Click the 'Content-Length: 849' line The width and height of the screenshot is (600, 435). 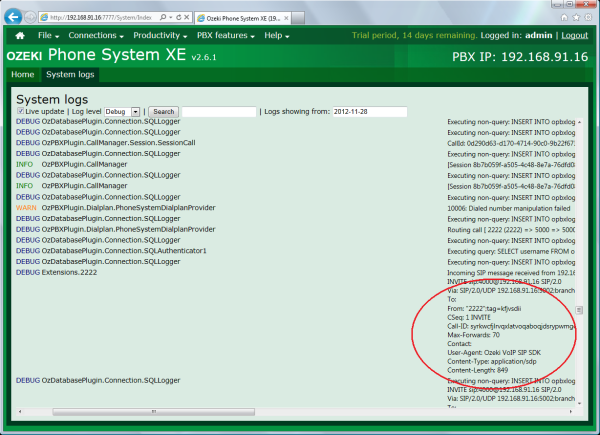tap(478, 370)
